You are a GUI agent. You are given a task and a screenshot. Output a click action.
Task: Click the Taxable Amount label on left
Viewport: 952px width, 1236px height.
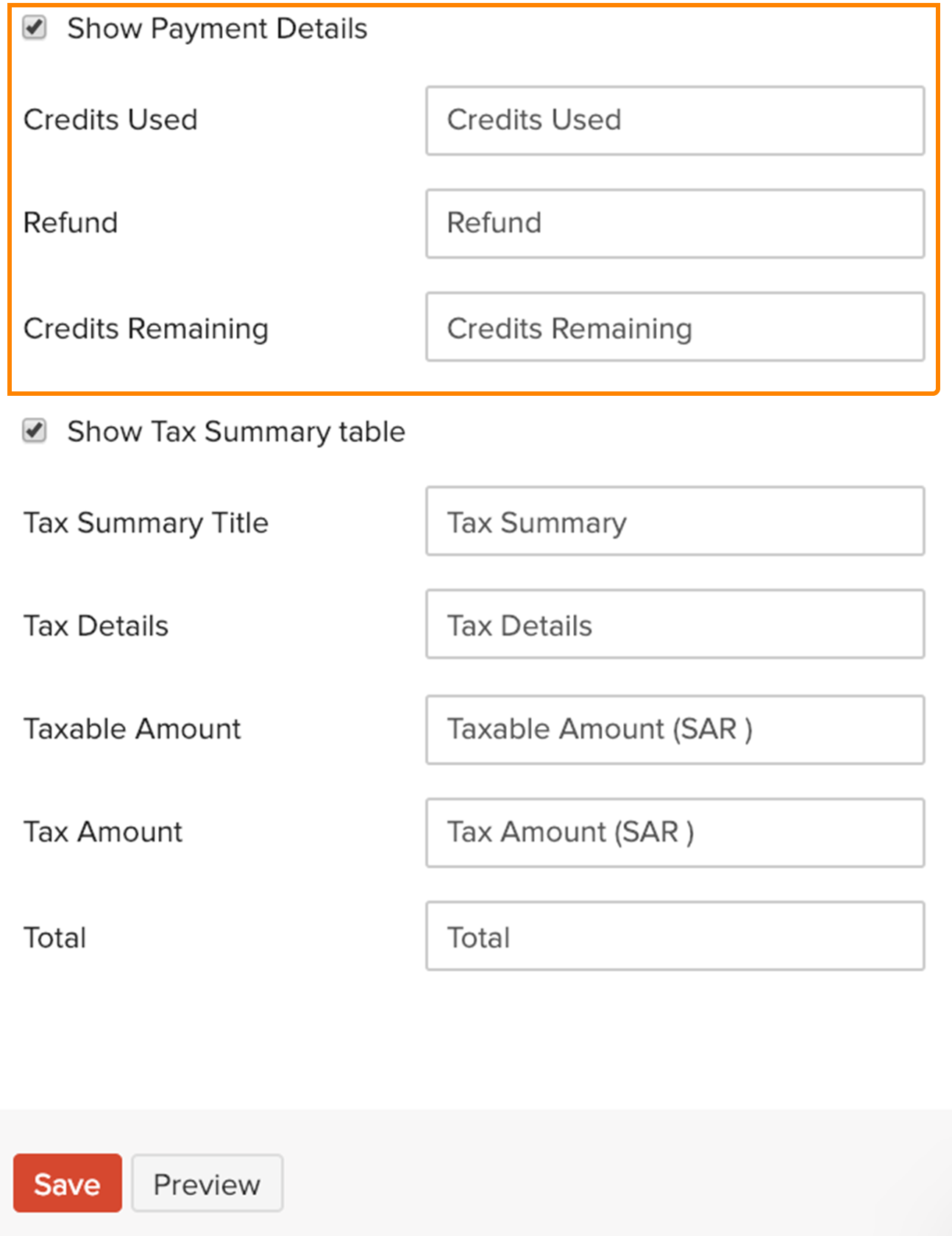click(x=132, y=729)
